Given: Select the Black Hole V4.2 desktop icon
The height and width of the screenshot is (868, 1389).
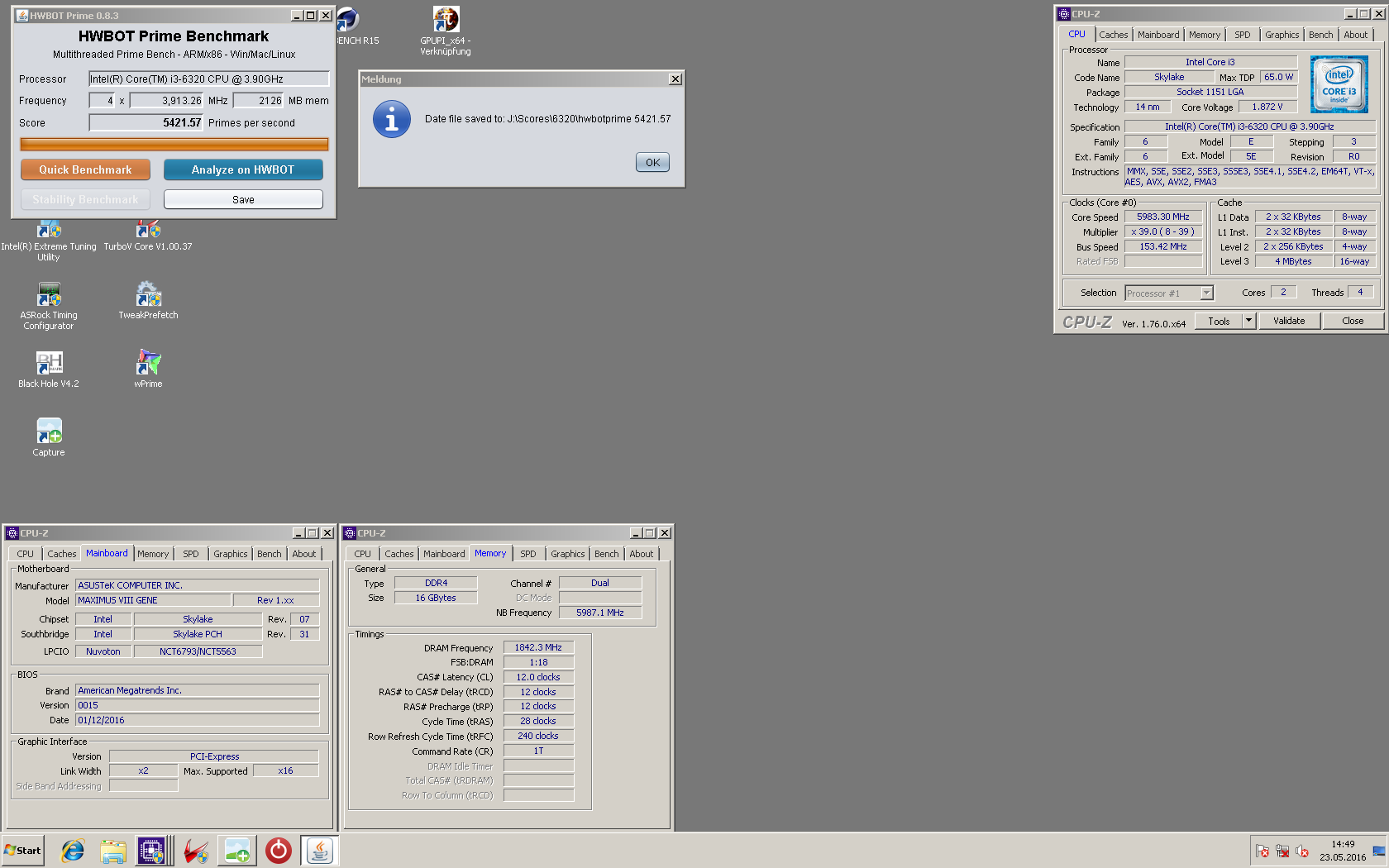Looking at the screenshot, I should (x=49, y=370).
